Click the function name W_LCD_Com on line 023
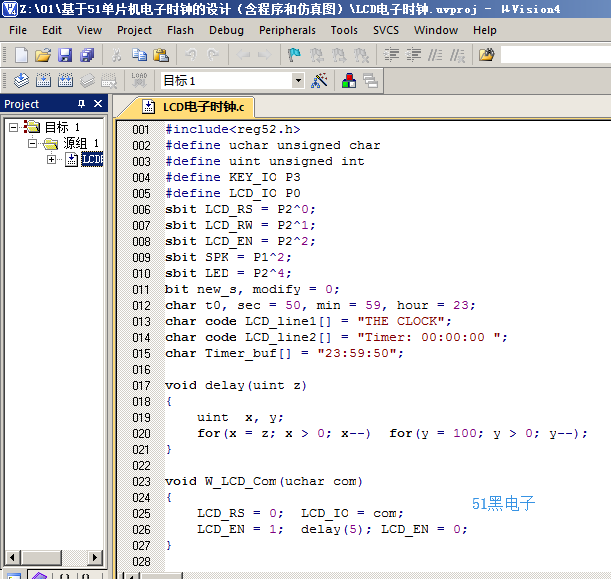 [x=241, y=482]
